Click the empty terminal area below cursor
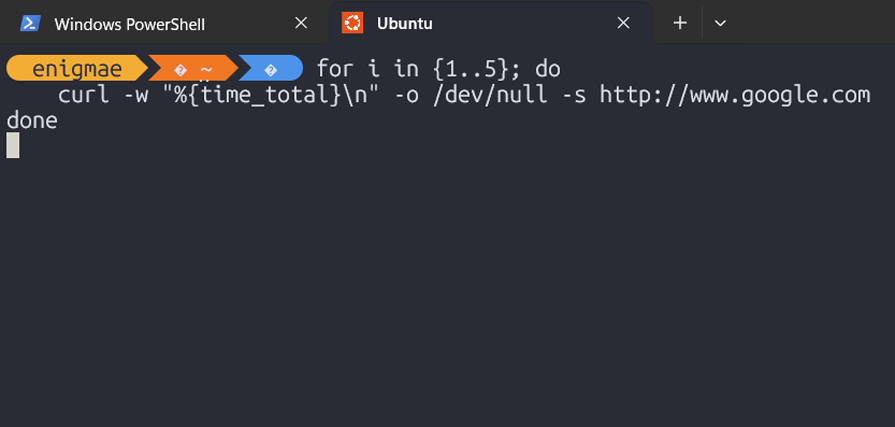The image size is (895, 427). click(448, 291)
